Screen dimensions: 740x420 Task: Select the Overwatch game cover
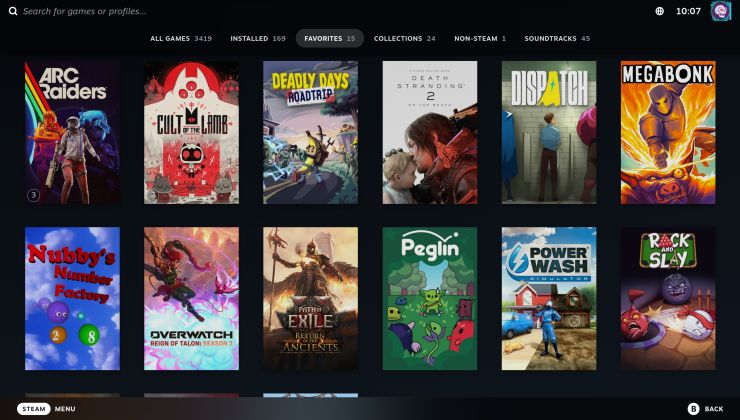tap(191, 299)
